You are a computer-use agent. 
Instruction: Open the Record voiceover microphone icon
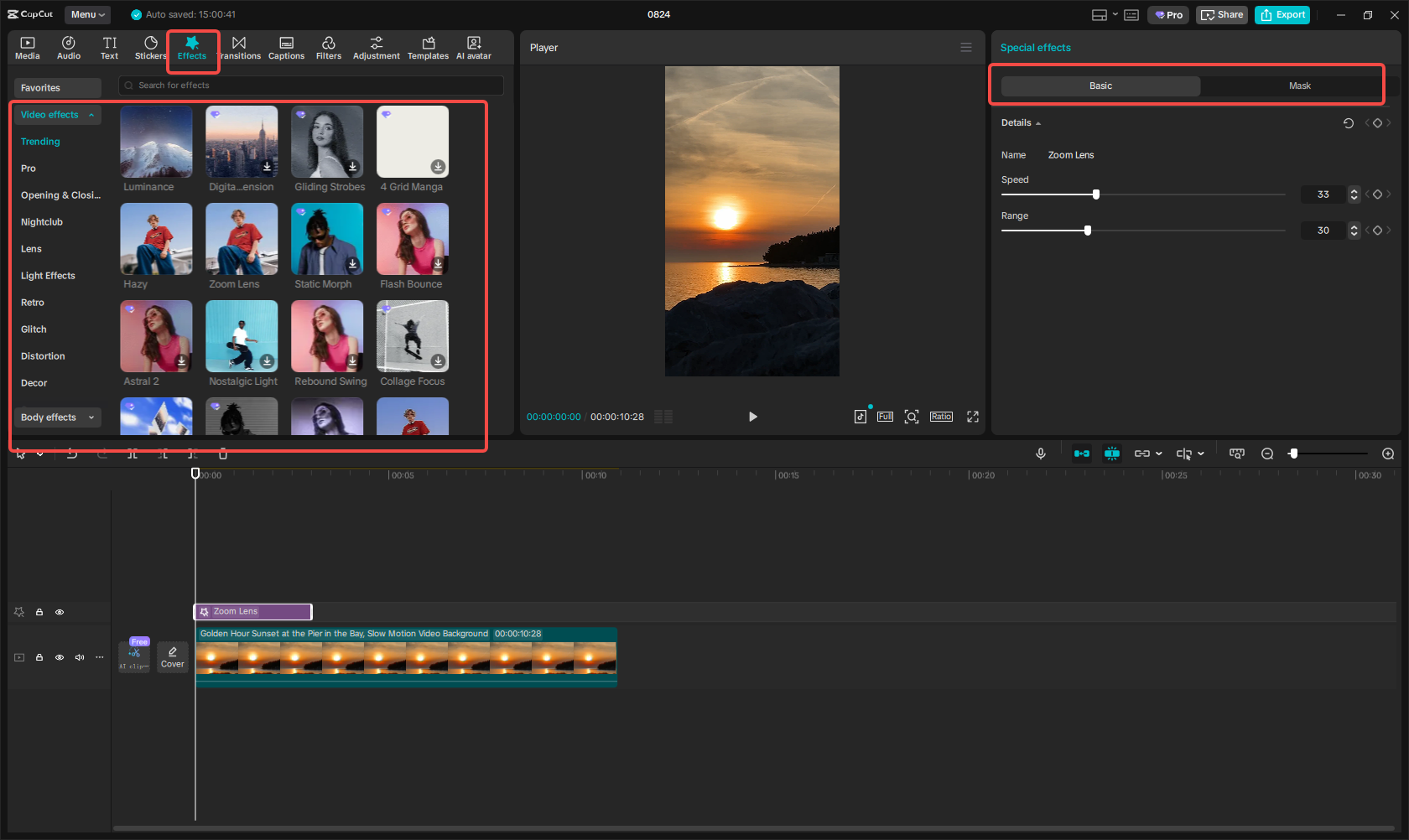coord(1040,454)
